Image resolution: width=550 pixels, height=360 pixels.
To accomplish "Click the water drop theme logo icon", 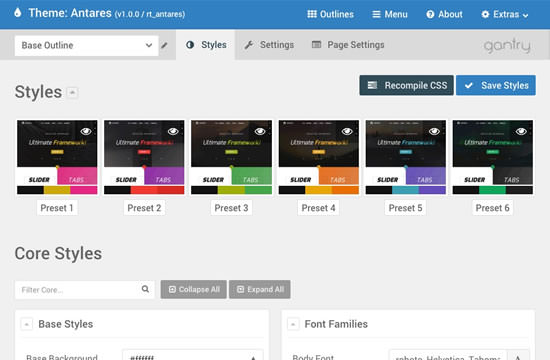I will tap(18, 13).
